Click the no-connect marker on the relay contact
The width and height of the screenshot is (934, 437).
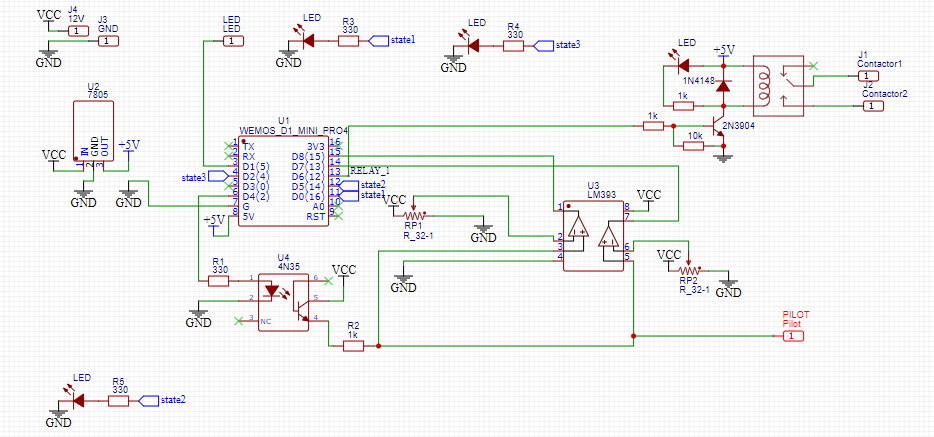click(814, 65)
